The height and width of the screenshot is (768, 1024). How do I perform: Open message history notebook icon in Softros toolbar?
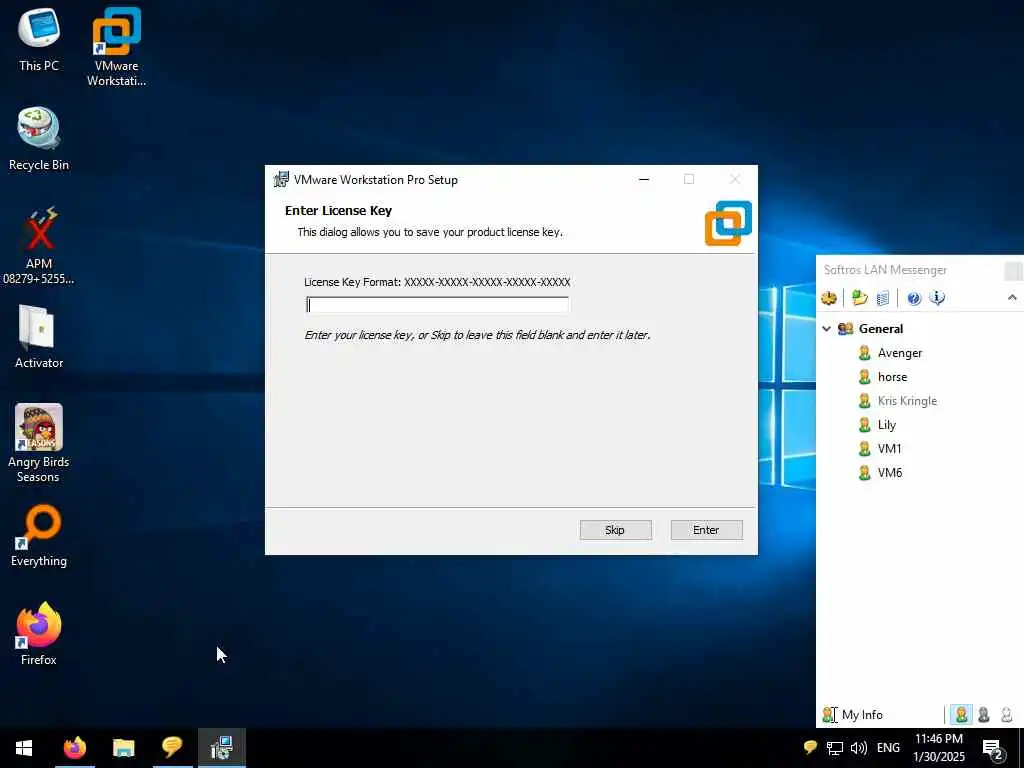(x=882, y=298)
